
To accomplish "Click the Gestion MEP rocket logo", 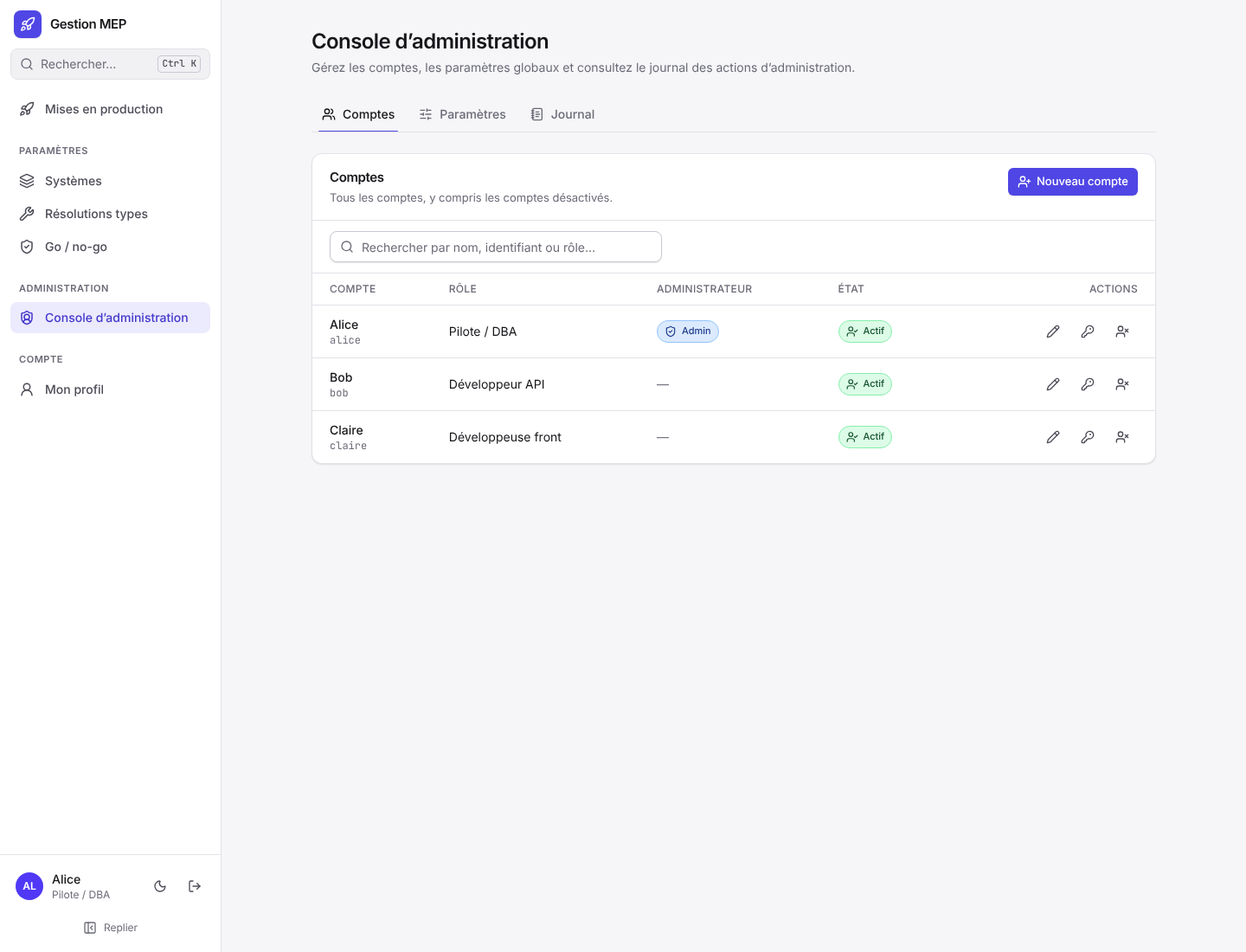I will click(28, 24).
